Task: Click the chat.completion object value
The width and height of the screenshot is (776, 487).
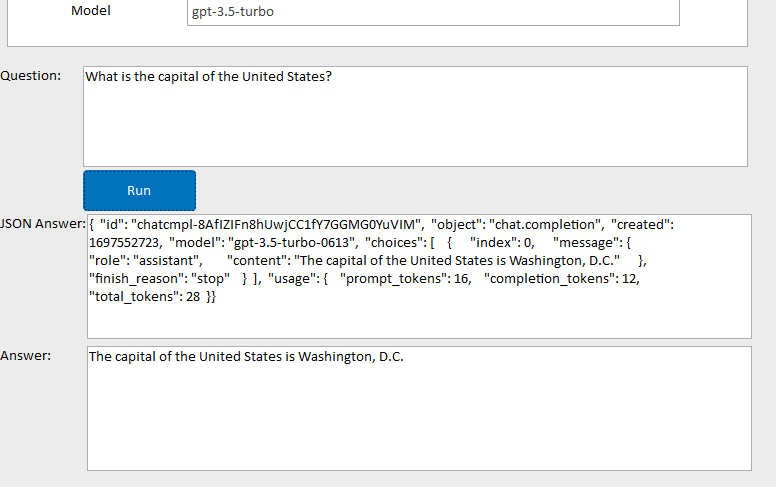Action: point(544,225)
